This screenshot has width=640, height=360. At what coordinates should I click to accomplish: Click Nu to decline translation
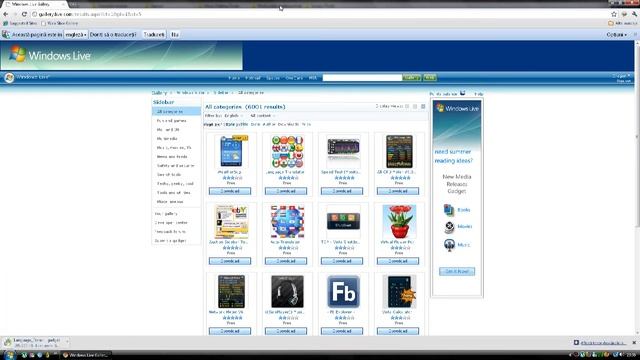point(175,35)
